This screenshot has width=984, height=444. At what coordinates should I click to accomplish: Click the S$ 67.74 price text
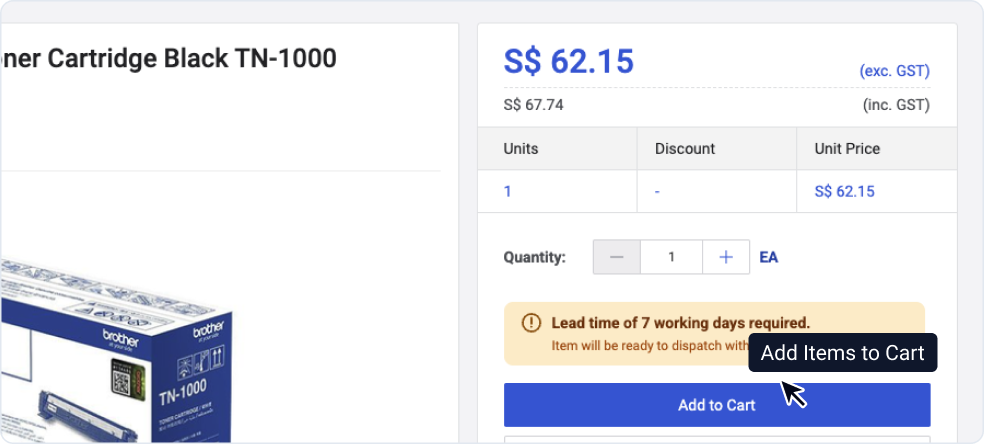coord(533,105)
